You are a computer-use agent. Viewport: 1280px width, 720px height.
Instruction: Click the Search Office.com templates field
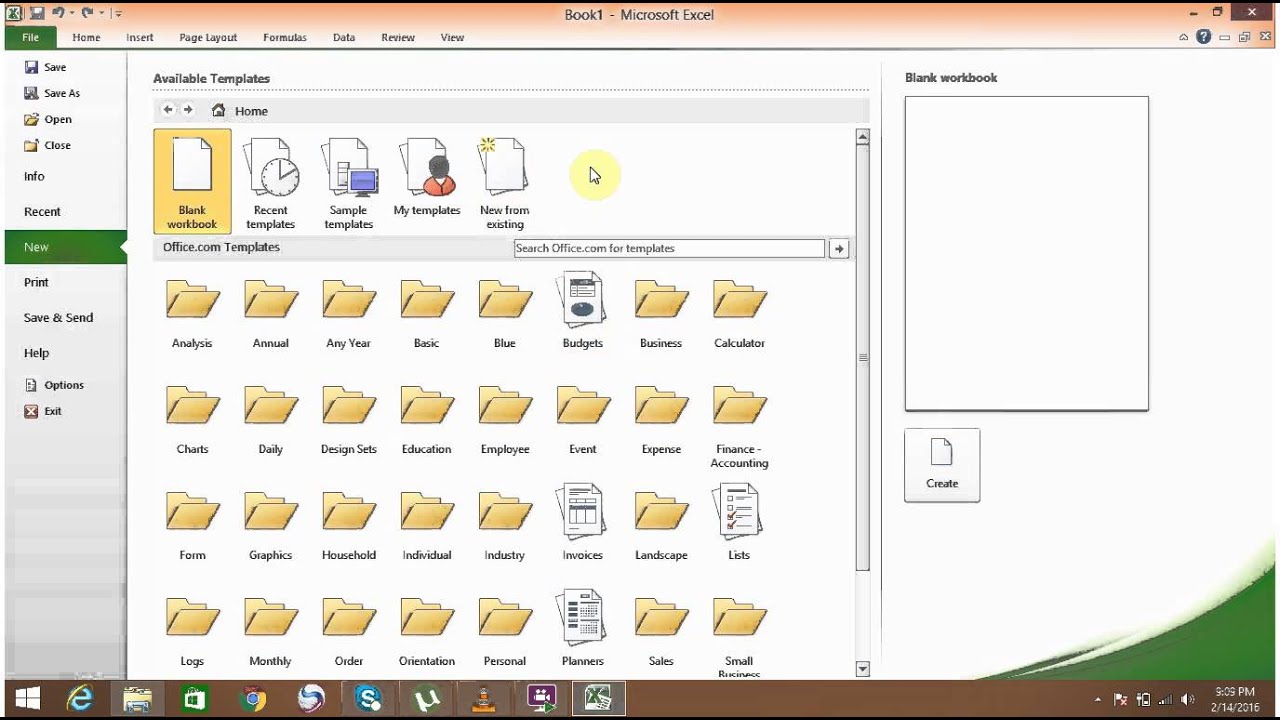coord(669,248)
